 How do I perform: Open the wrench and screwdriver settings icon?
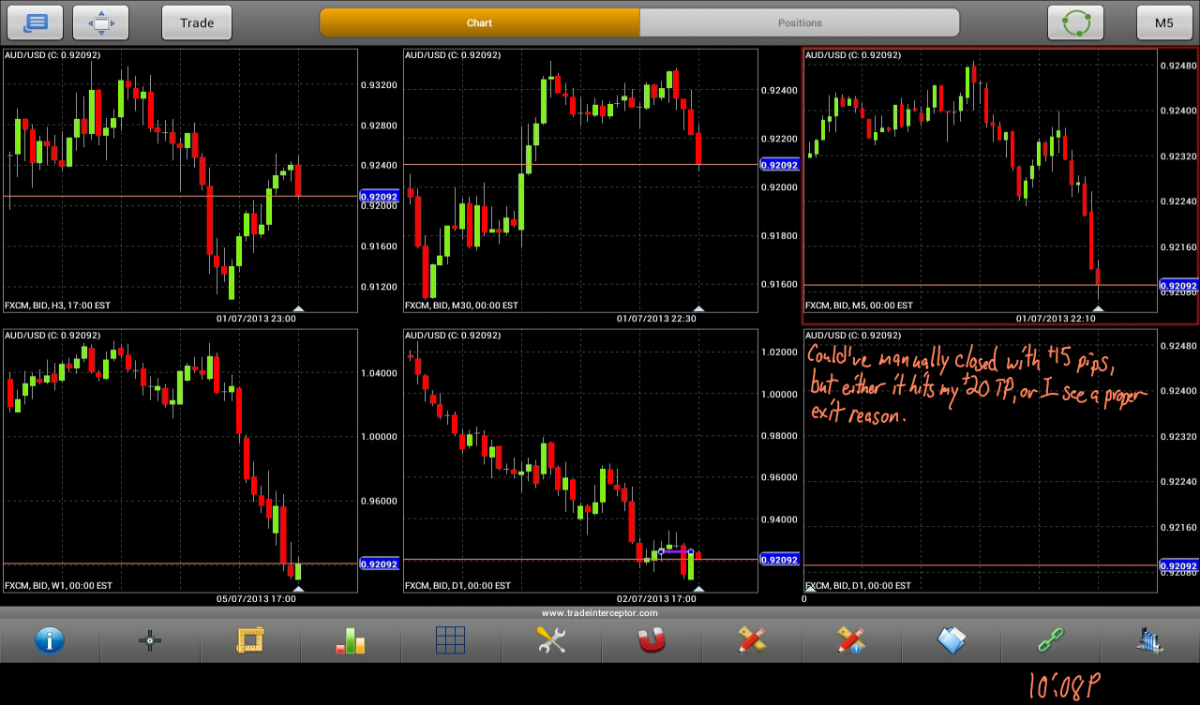point(551,640)
